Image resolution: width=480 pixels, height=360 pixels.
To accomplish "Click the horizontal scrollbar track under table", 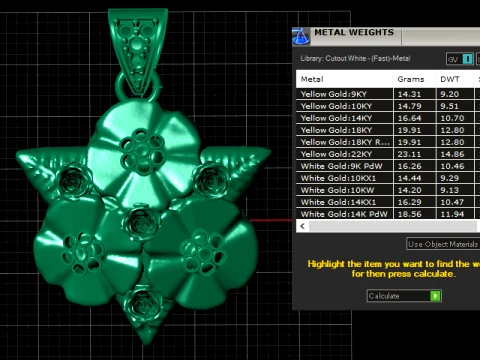I will tap(393, 226).
